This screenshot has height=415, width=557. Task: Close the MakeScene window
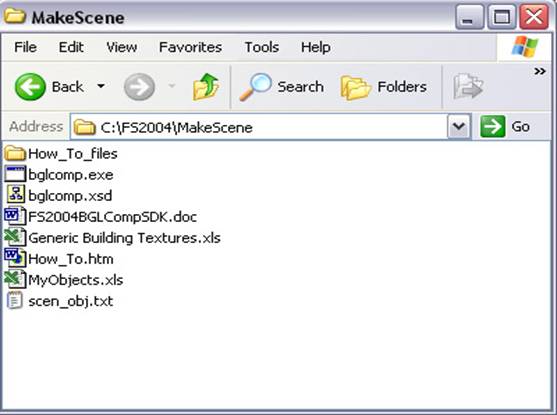[x=534, y=17]
